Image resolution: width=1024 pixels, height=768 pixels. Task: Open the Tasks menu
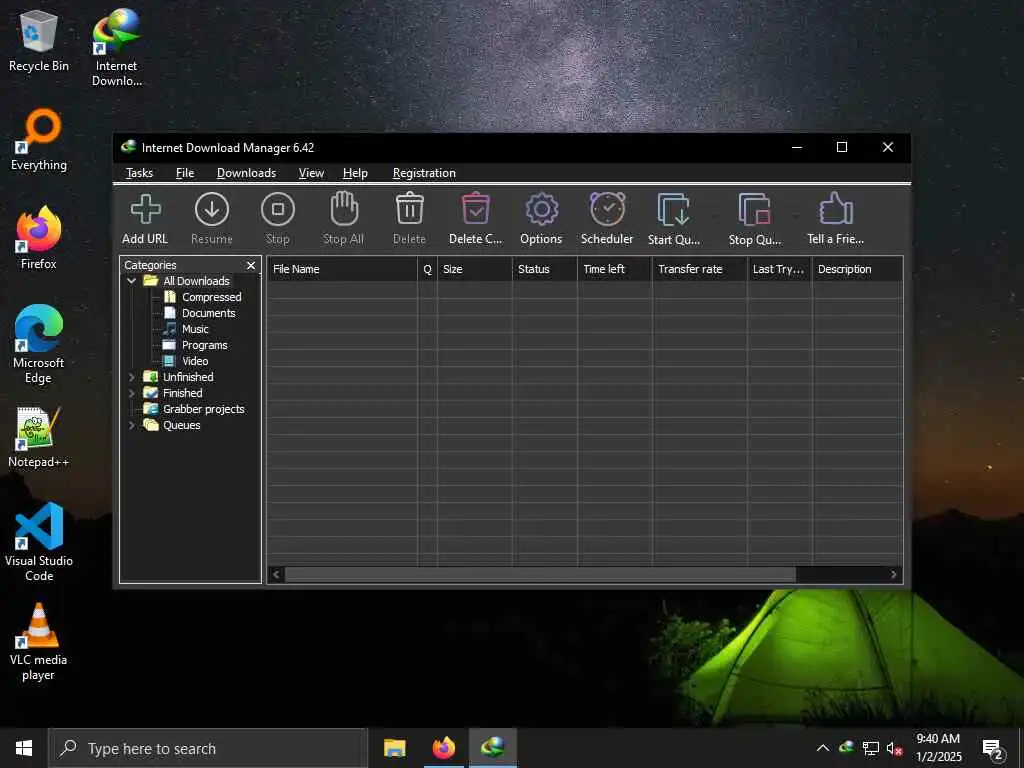click(139, 173)
